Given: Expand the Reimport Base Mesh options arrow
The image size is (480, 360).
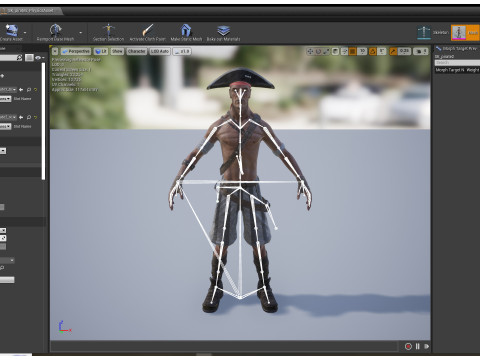Looking at the screenshot, I should 80,33.
